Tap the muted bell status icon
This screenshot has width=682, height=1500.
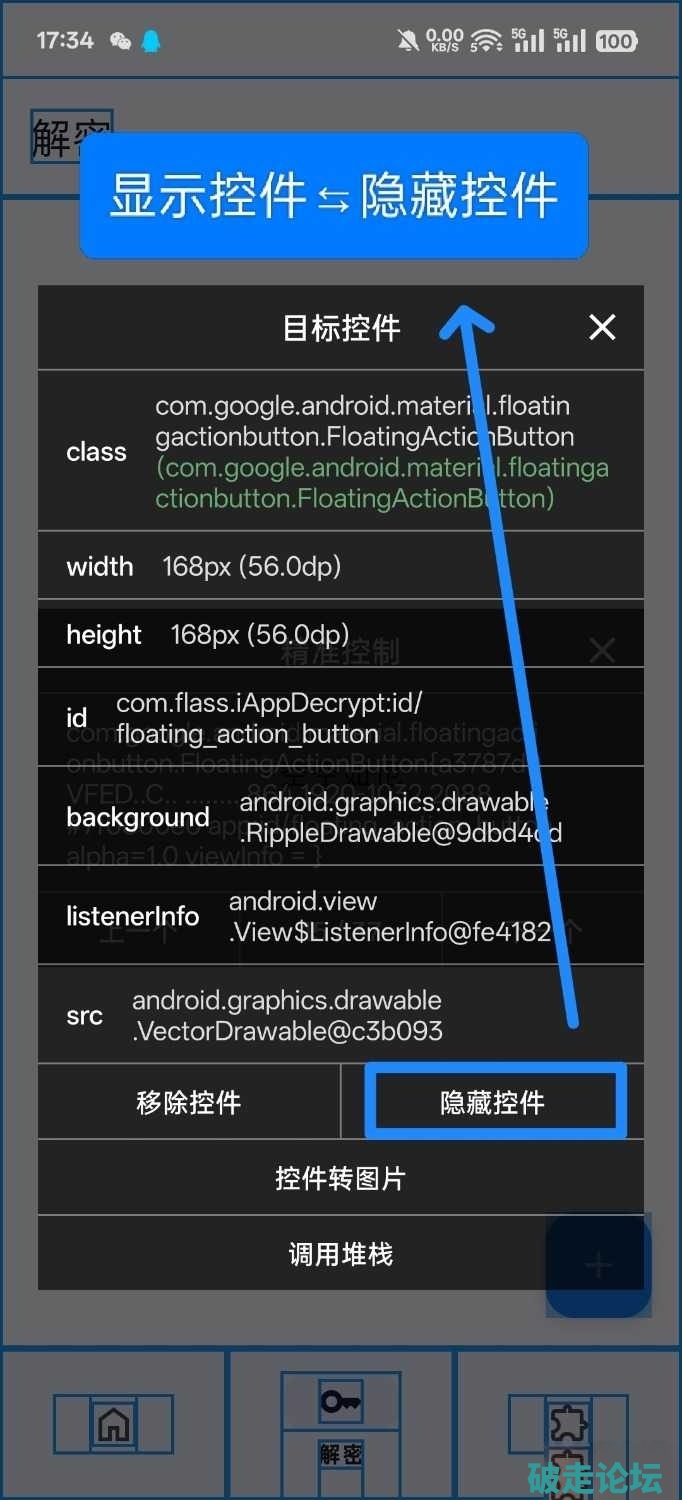[x=408, y=41]
